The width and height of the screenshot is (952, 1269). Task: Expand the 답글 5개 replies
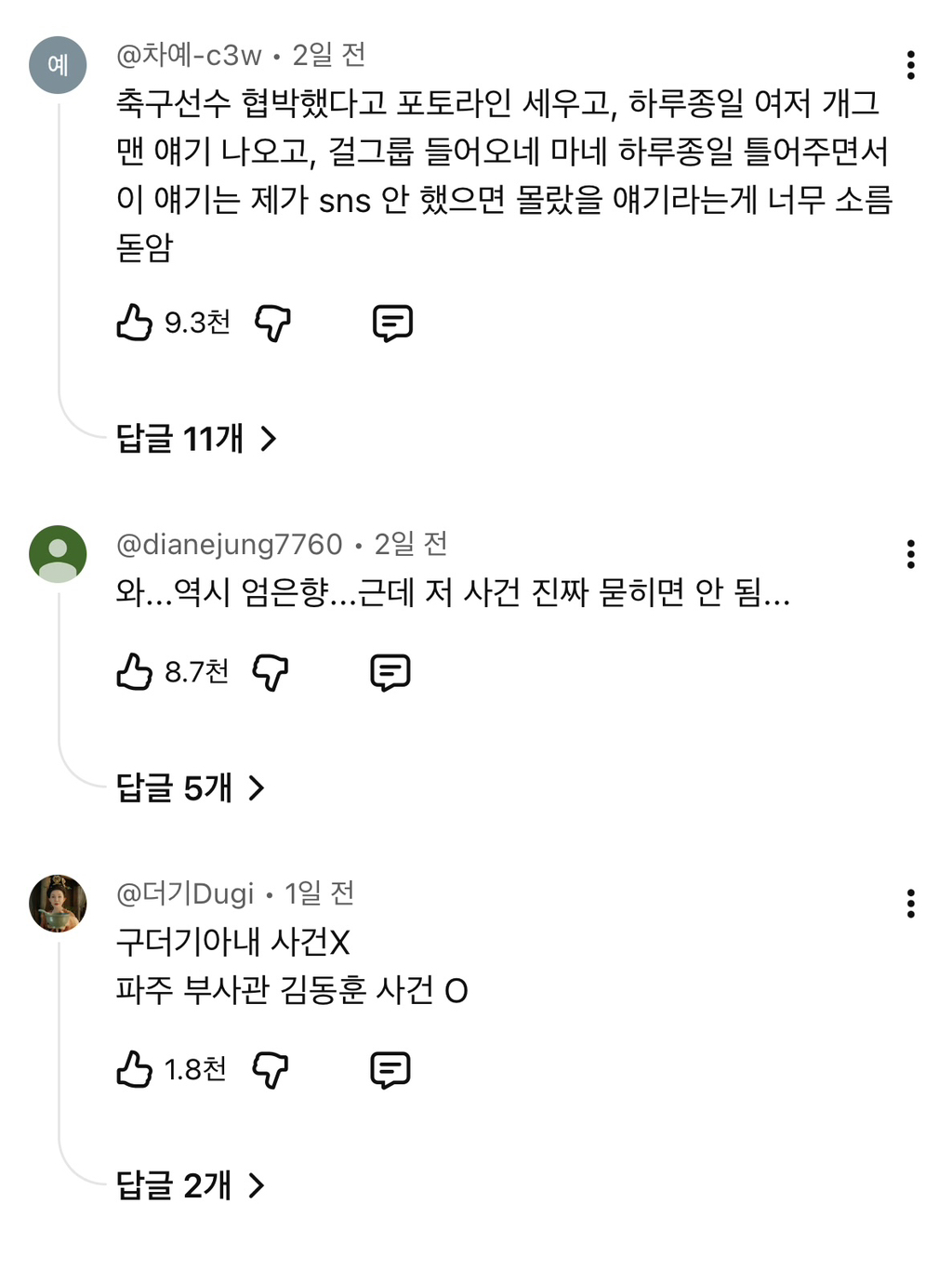[191, 788]
